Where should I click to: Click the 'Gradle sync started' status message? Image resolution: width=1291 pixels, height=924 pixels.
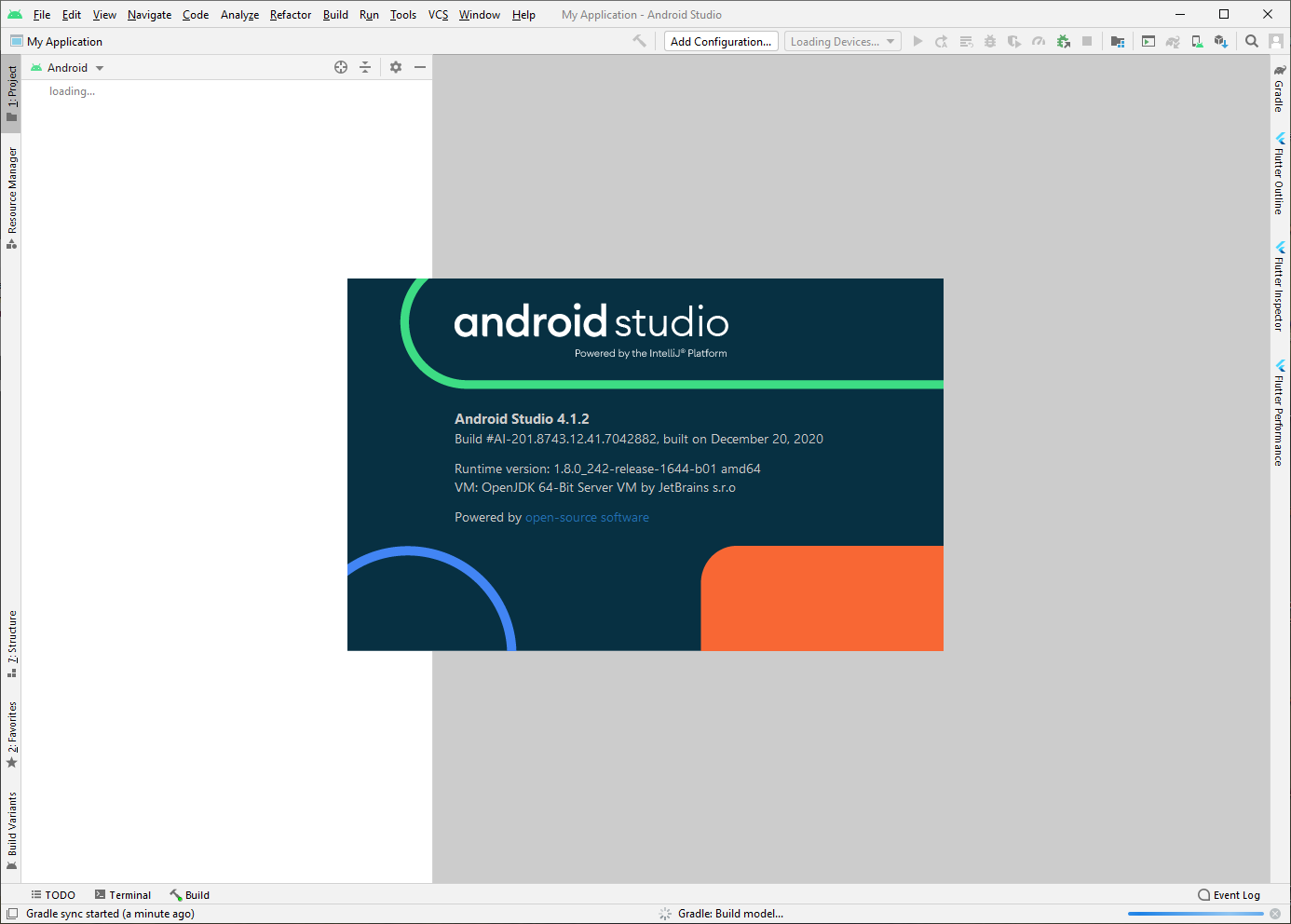coord(110,914)
